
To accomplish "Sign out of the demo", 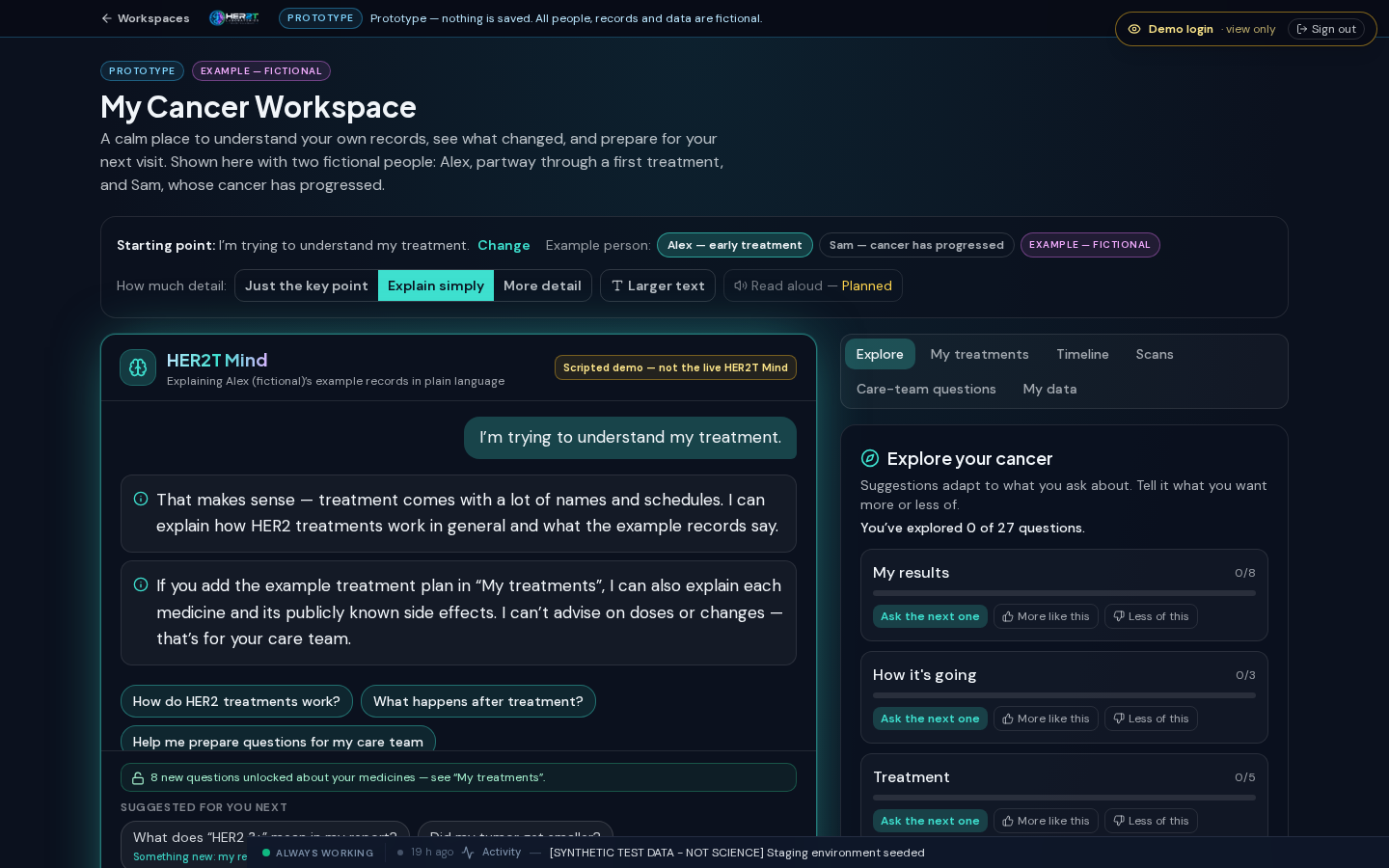I will (1326, 29).
